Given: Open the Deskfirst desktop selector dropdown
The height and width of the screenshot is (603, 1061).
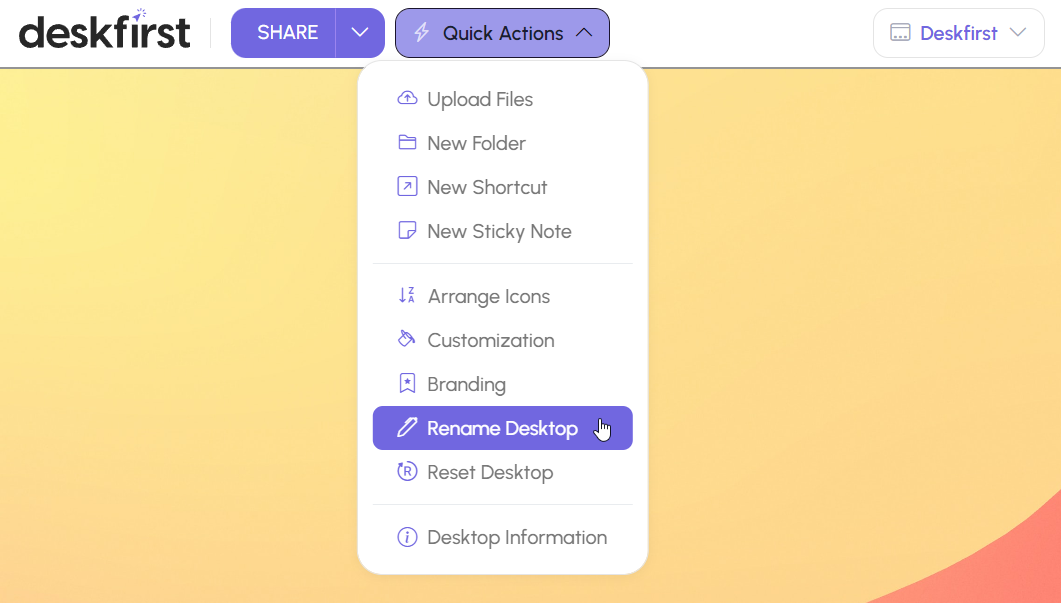Looking at the screenshot, I should point(958,32).
